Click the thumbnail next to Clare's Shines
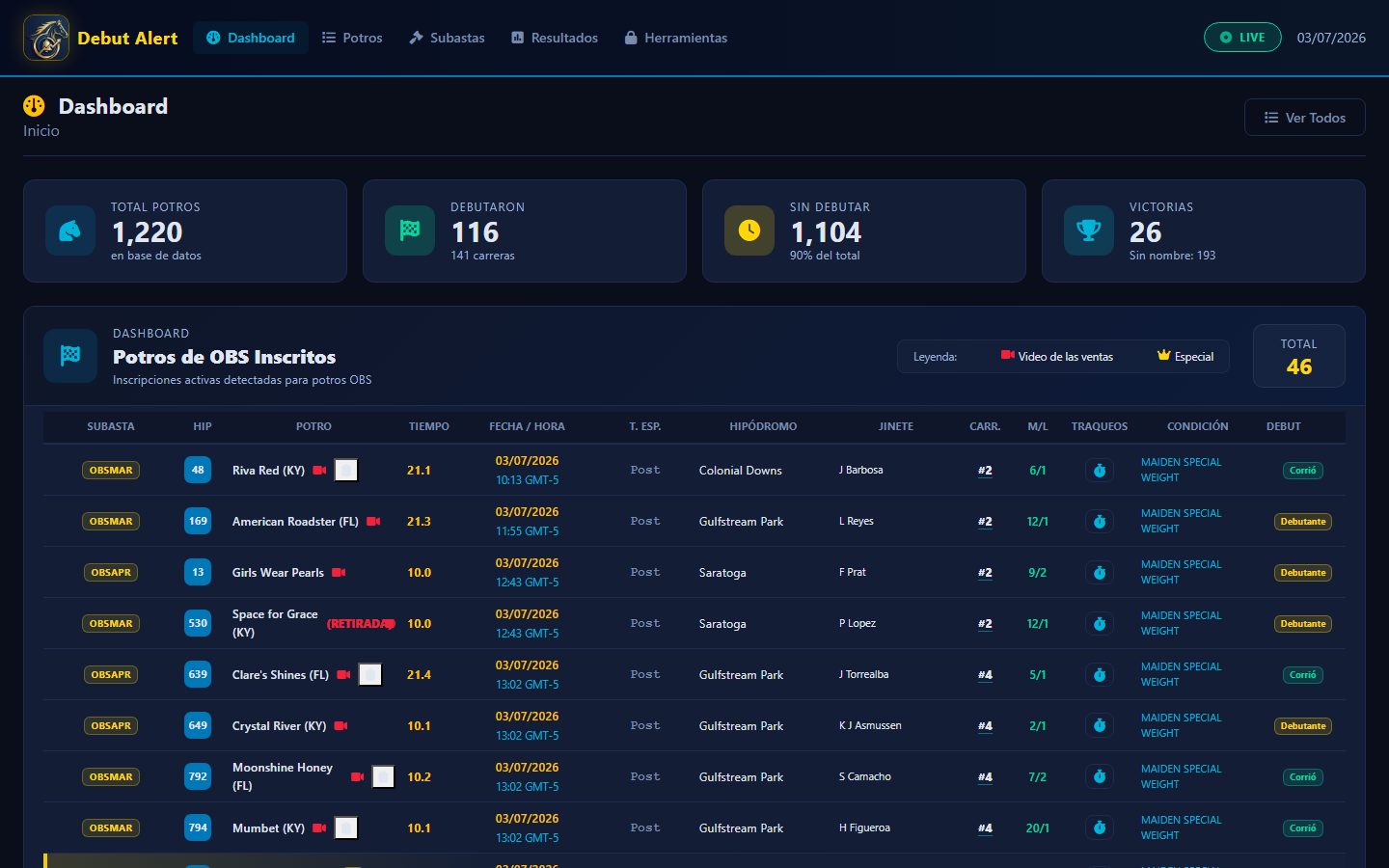Screen dimensions: 1389x868 [x=370, y=675]
